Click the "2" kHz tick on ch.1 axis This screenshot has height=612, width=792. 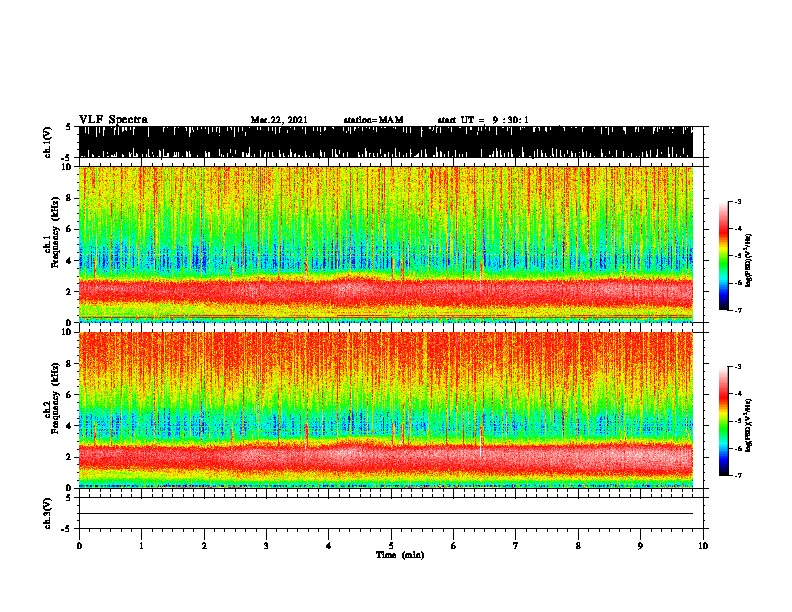coord(70,291)
